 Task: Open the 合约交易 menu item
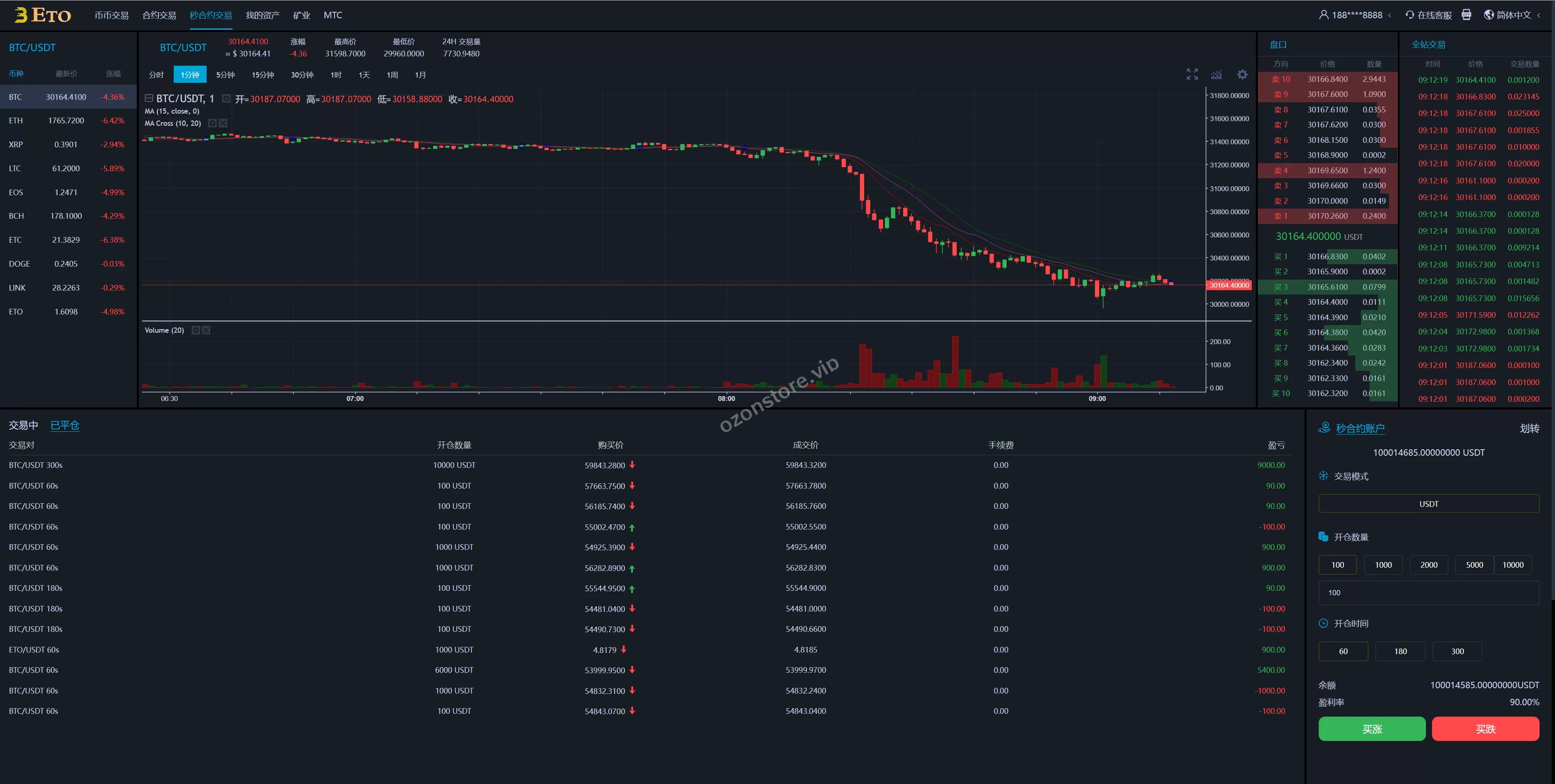coord(159,15)
